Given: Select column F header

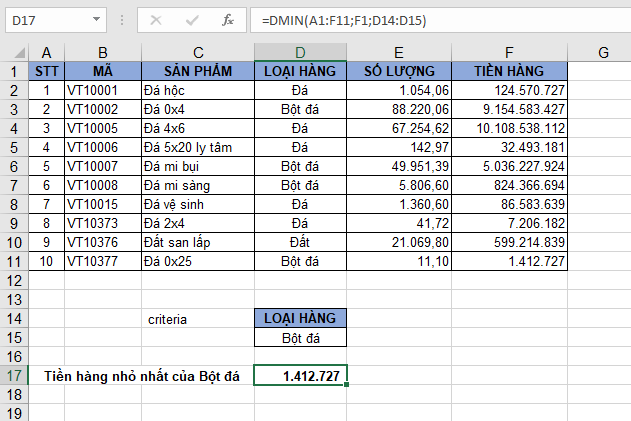Looking at the screenshot, I should [510, 52].
